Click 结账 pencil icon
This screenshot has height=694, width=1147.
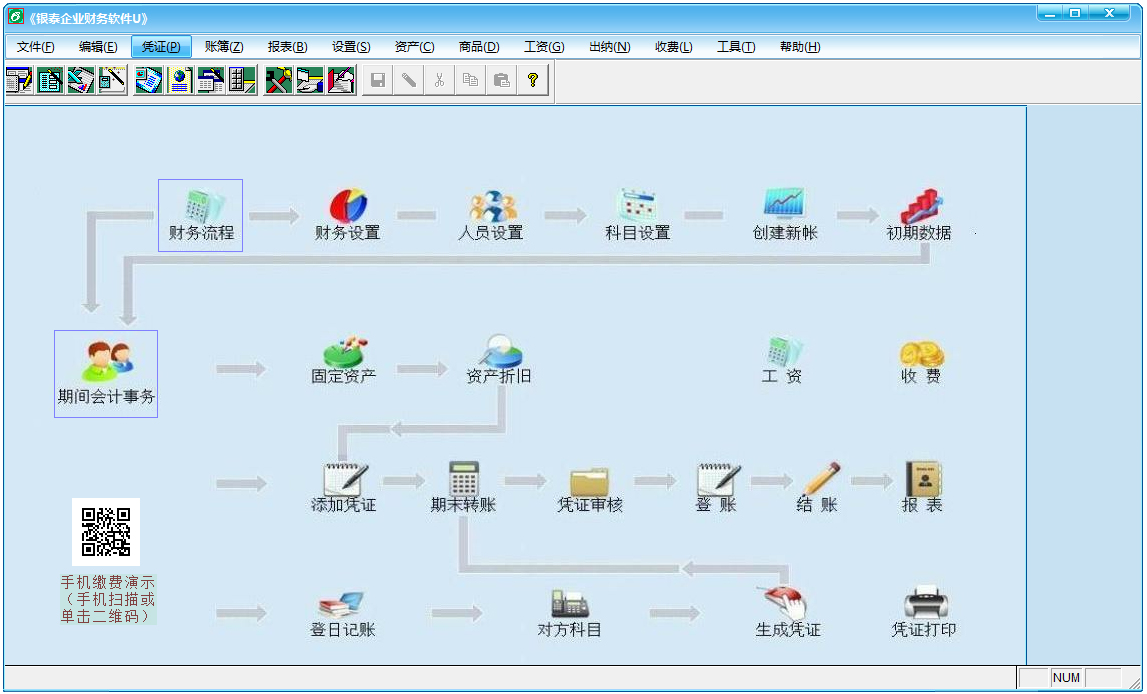818,488
